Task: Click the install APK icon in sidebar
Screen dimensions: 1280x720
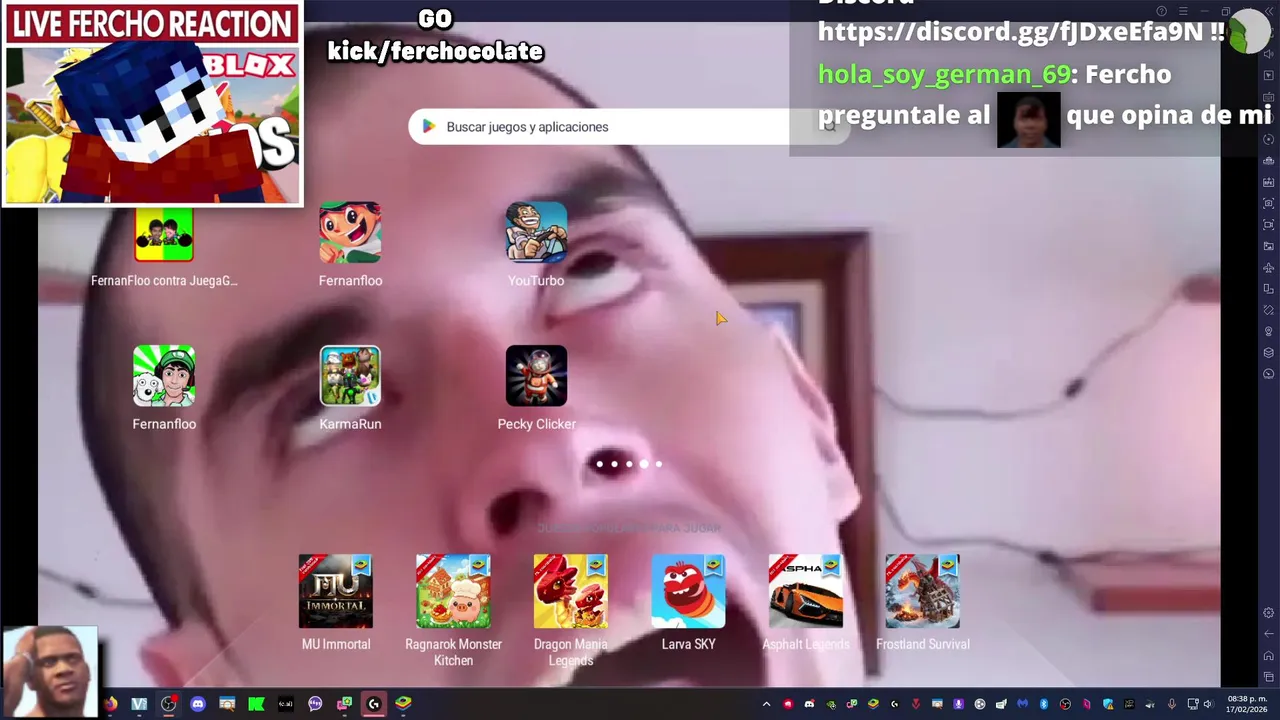Action: tap(1268, 182)
